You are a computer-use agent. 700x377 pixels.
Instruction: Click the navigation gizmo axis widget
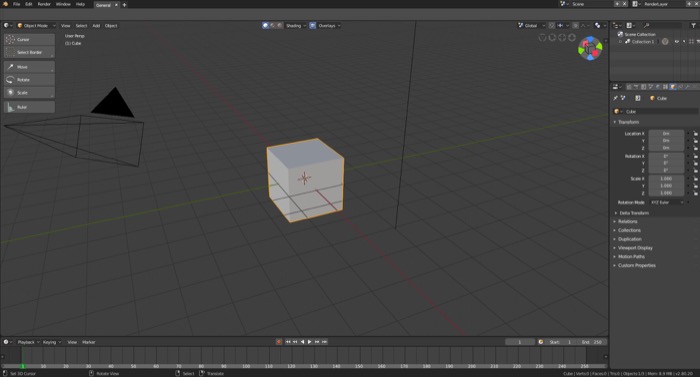pos(590,48)
